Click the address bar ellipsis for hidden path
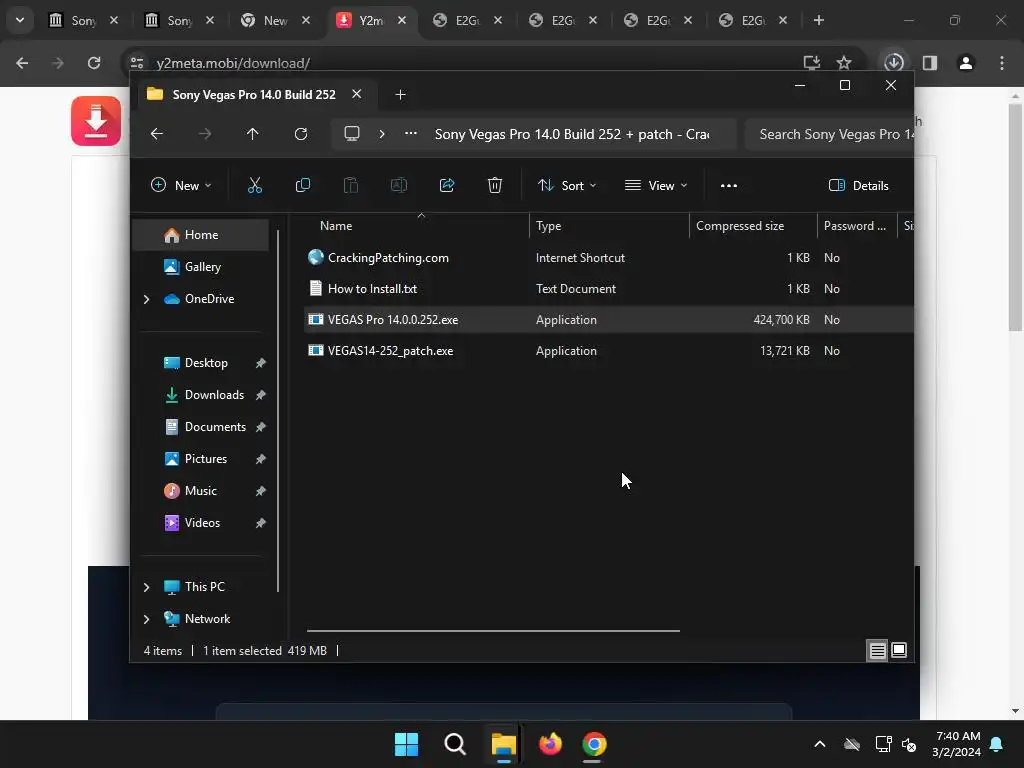 pos(411,134)
